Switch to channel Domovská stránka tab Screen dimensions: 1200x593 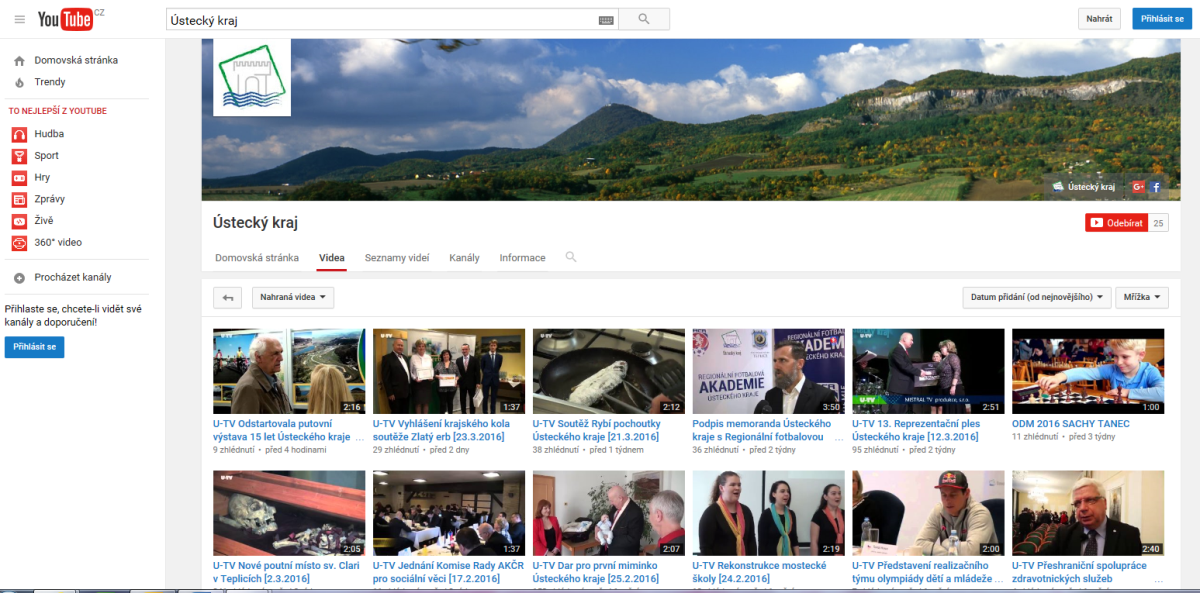point(257,258)
